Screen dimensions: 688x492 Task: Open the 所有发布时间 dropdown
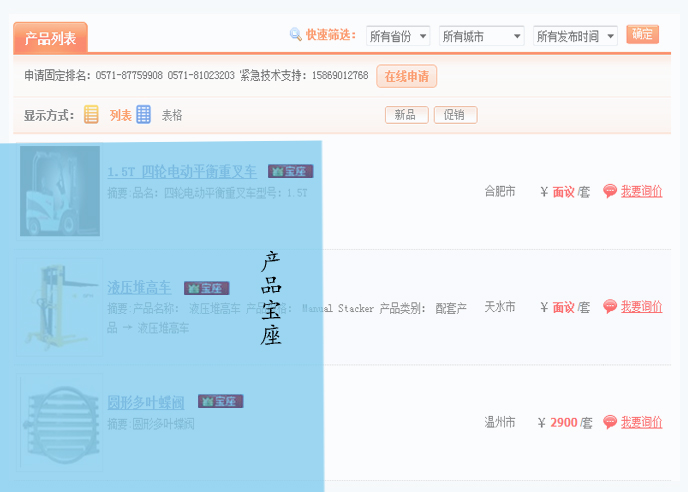[575, 36]
